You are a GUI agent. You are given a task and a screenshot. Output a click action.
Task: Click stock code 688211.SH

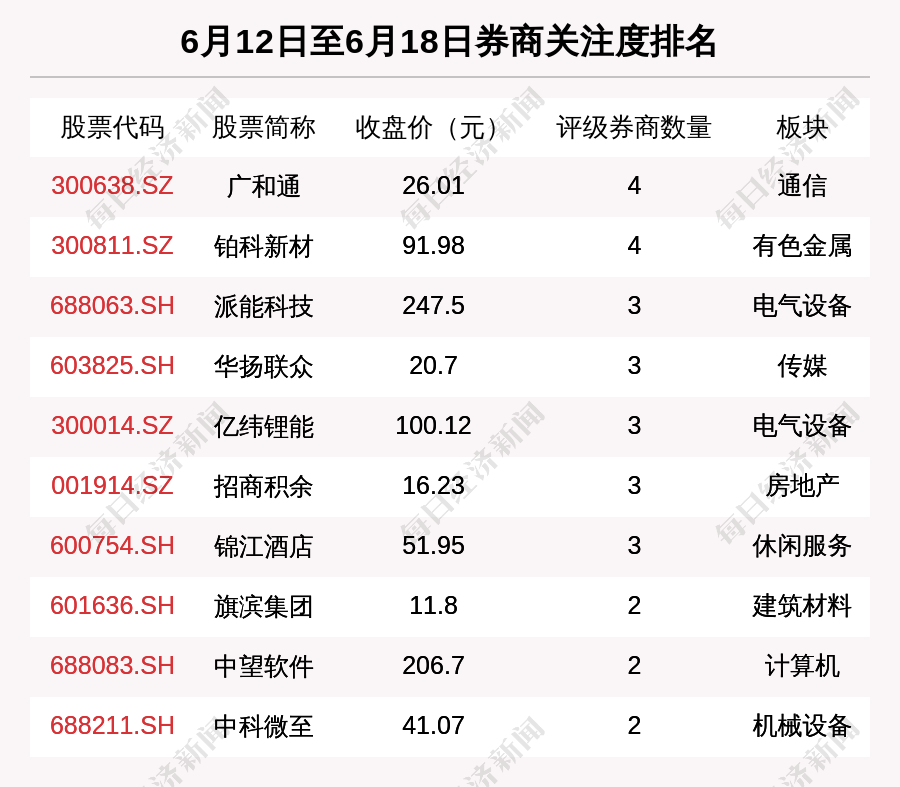(112, 726)
